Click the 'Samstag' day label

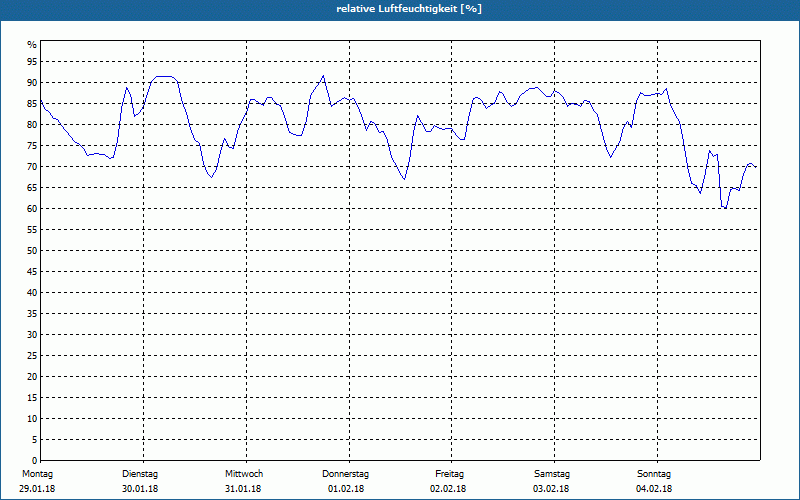552,474
